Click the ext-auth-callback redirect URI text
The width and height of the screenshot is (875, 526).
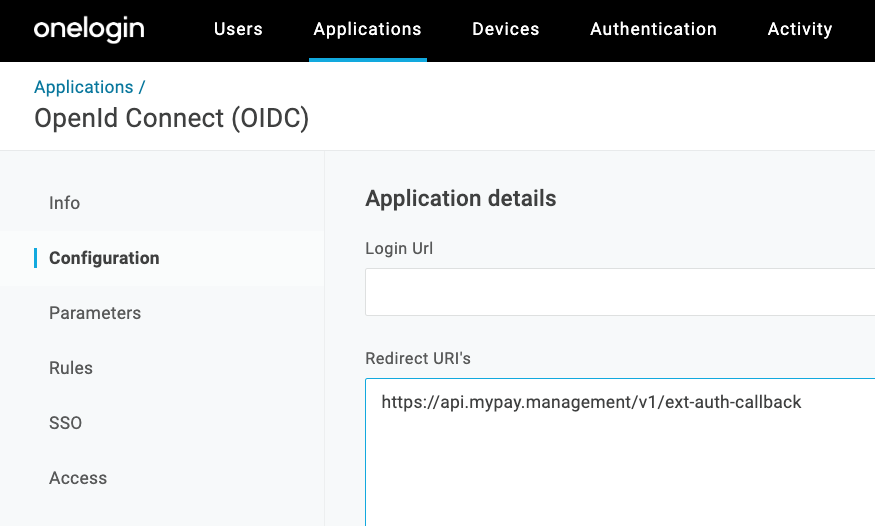click(x=592, y=402)
